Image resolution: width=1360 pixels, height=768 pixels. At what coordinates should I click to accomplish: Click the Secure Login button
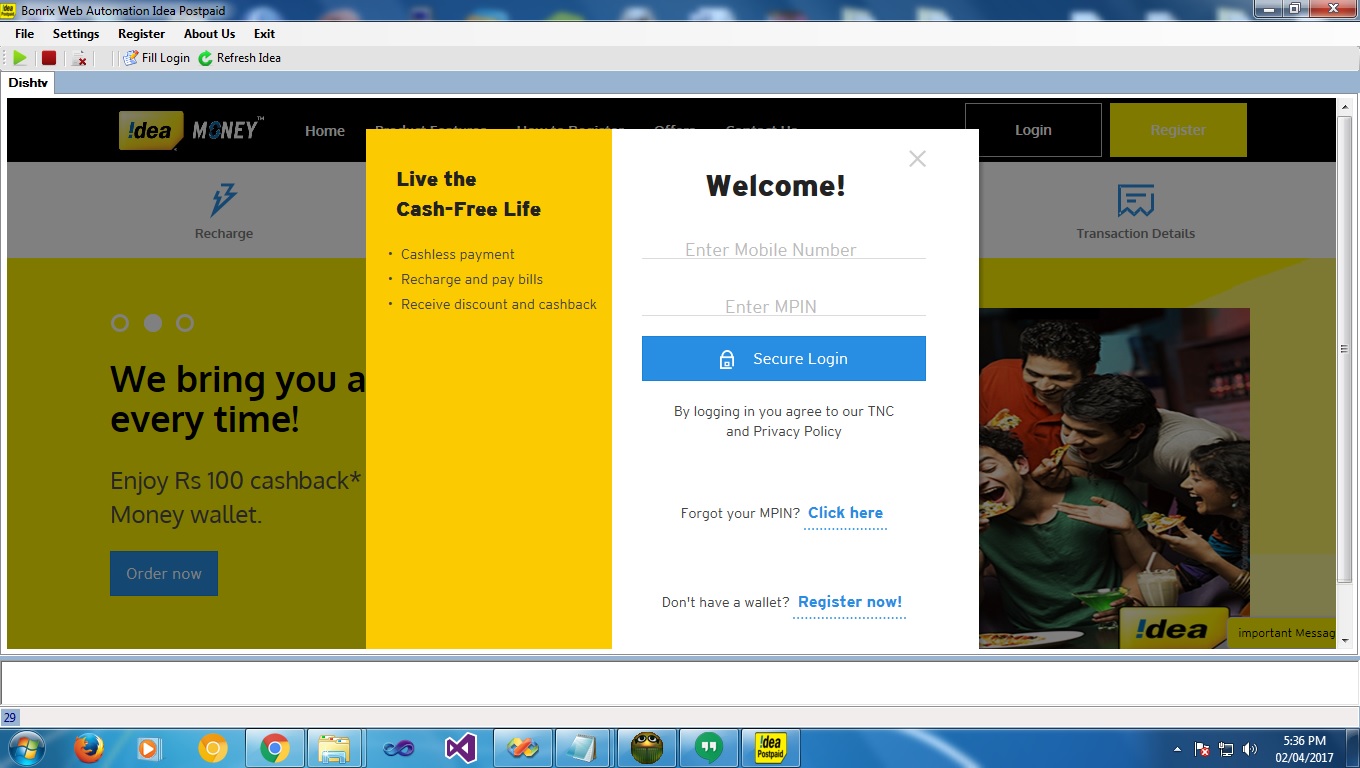click(x=784, y=358)
